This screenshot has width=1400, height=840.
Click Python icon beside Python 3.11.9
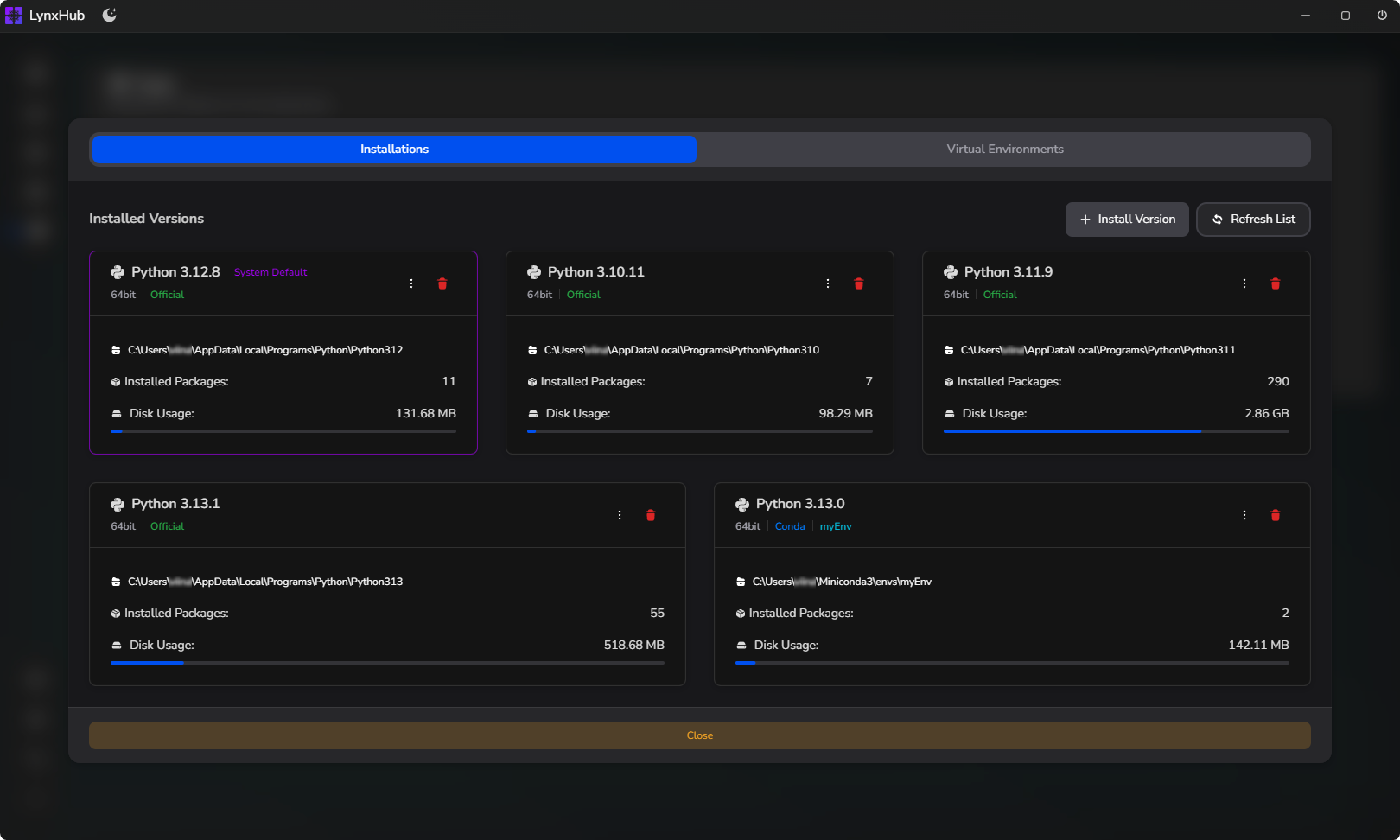[951, 272]
